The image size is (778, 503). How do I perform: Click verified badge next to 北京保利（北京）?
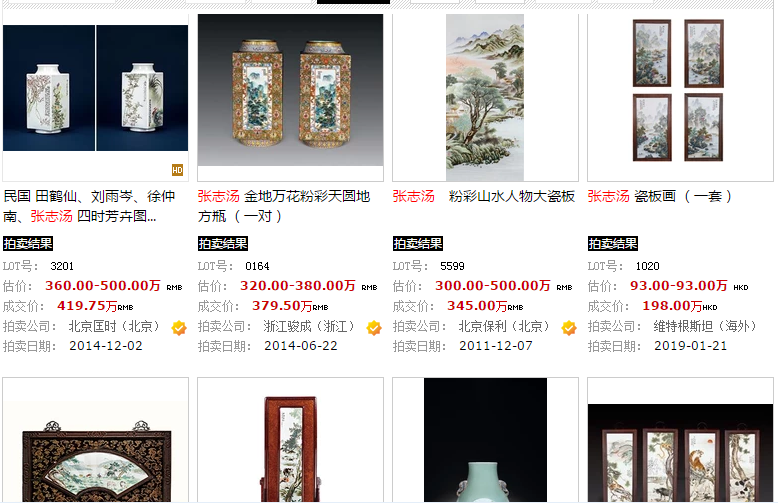(x=569, y=327)
